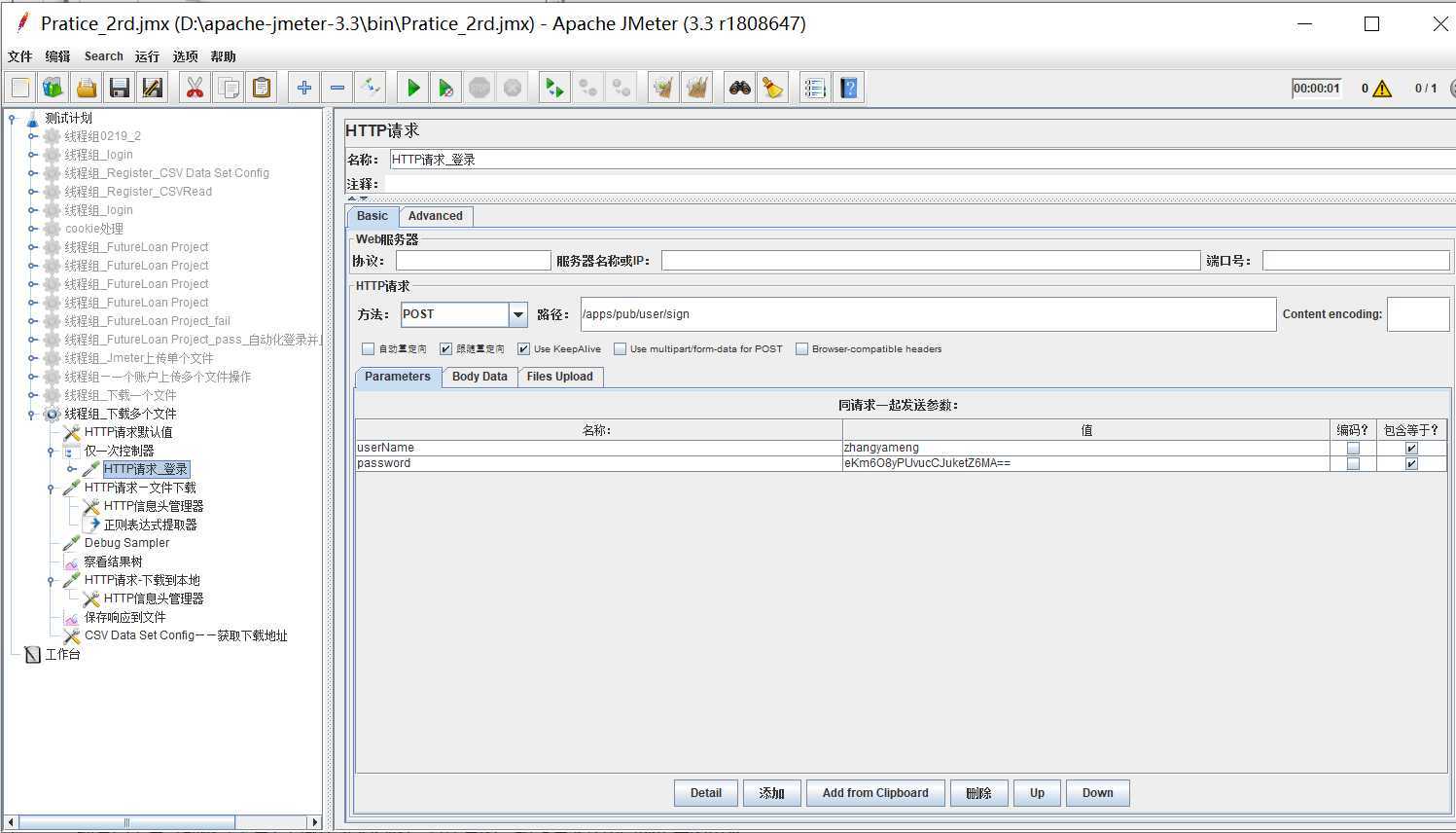Click the tree panel horizontal scrollbar thumb
Viewport: 1456px width, 833px height.
tap(126, 822)
